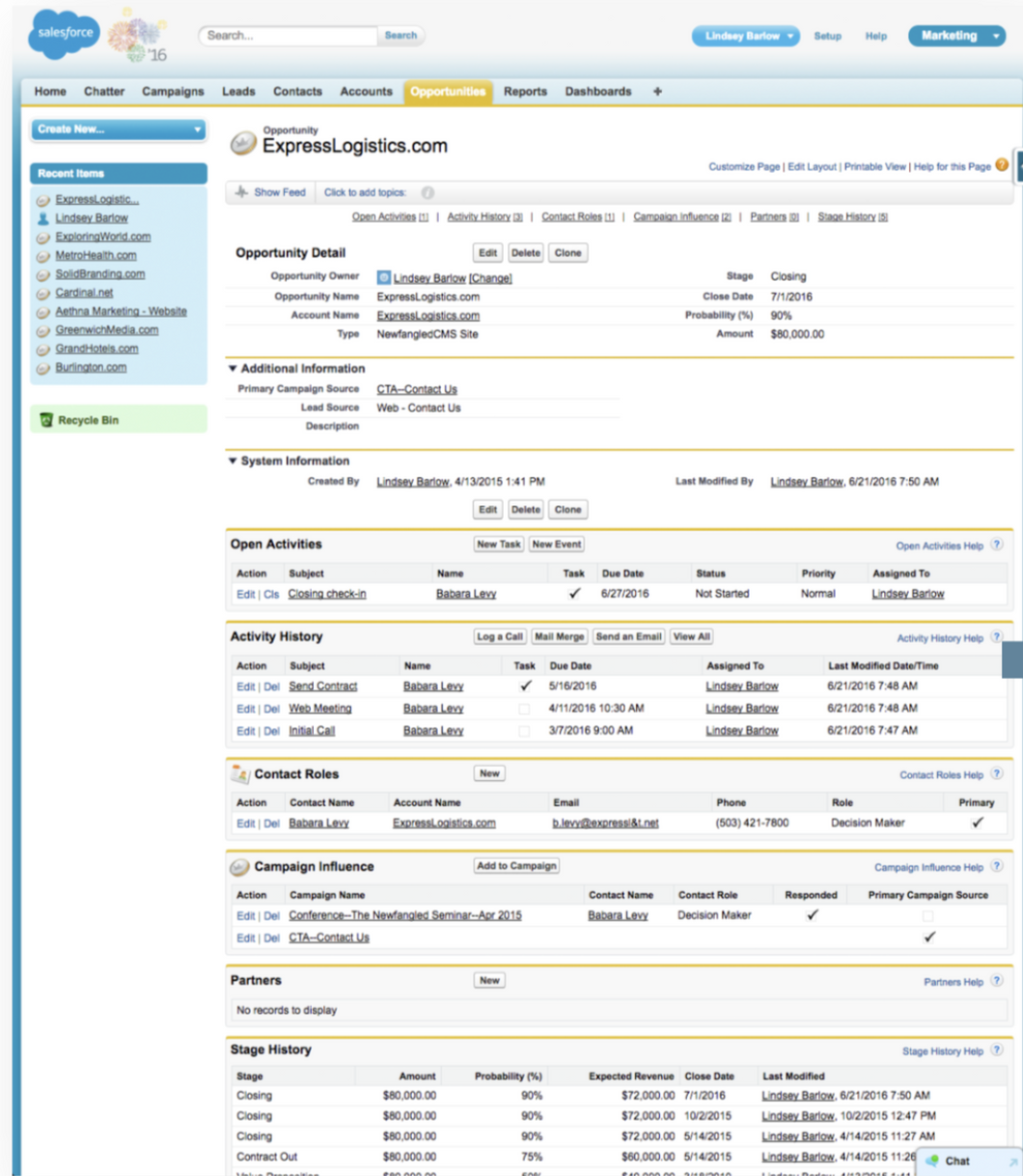Click the Help for this Page question icon
The image size is (1023, 1176).
click(x=1002, y=165)
